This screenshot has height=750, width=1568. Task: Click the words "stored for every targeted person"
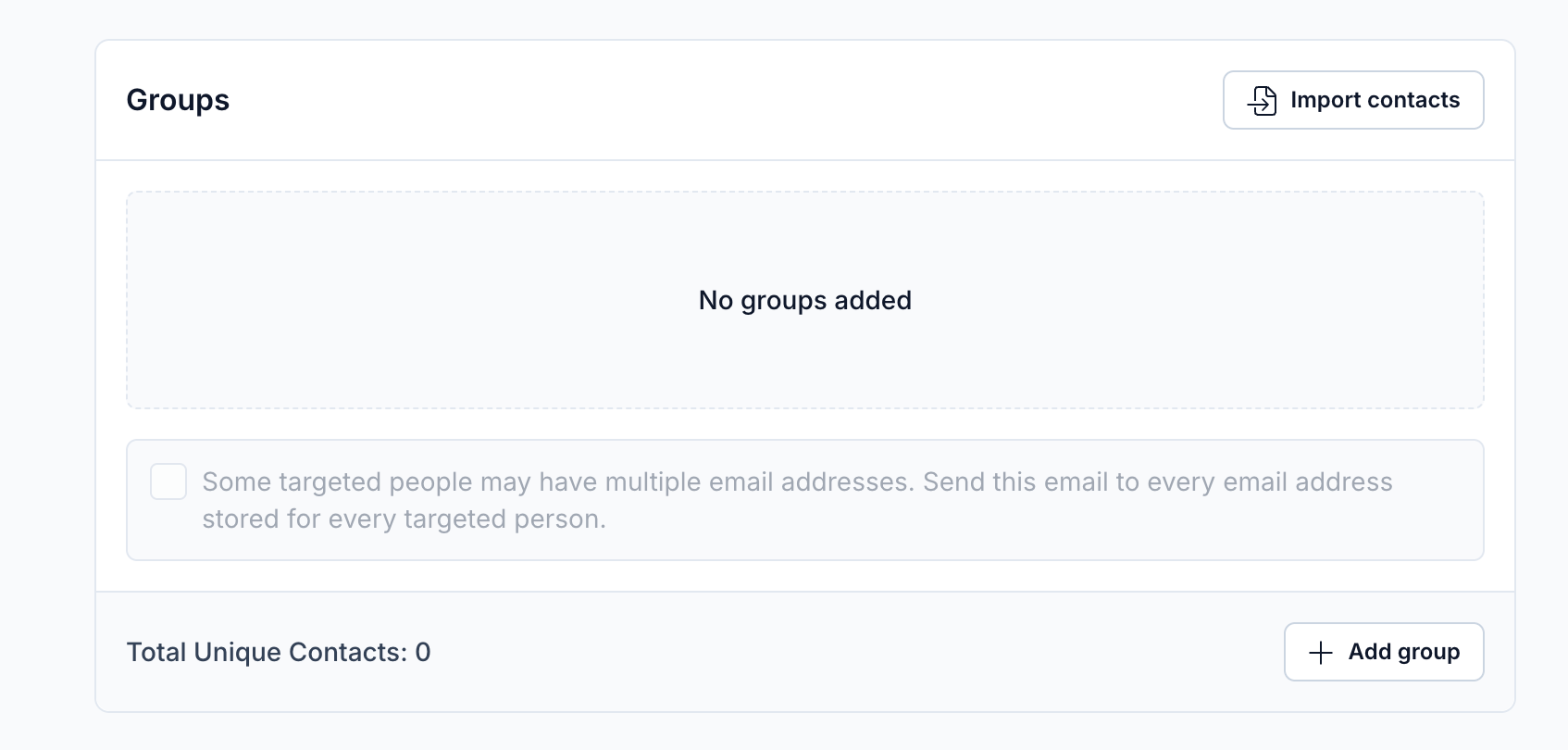(404, 519)
